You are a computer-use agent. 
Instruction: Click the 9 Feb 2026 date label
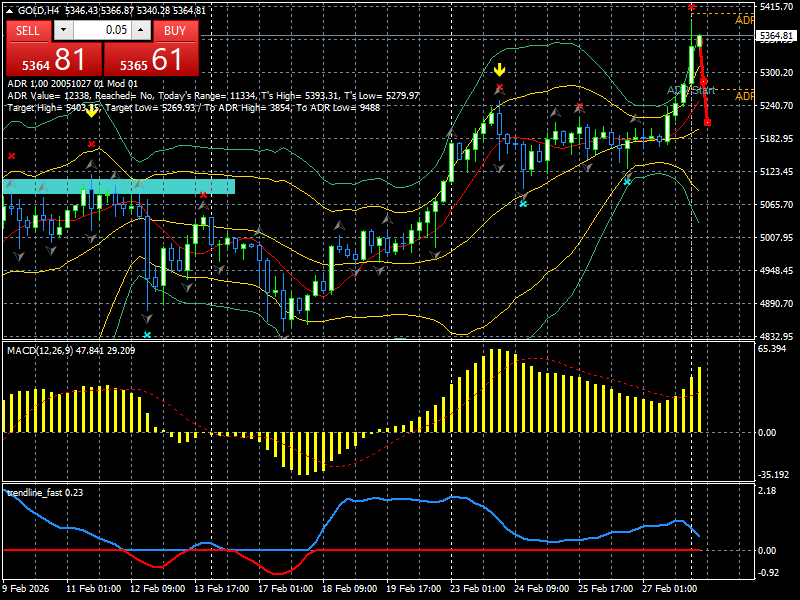point(26,588)
